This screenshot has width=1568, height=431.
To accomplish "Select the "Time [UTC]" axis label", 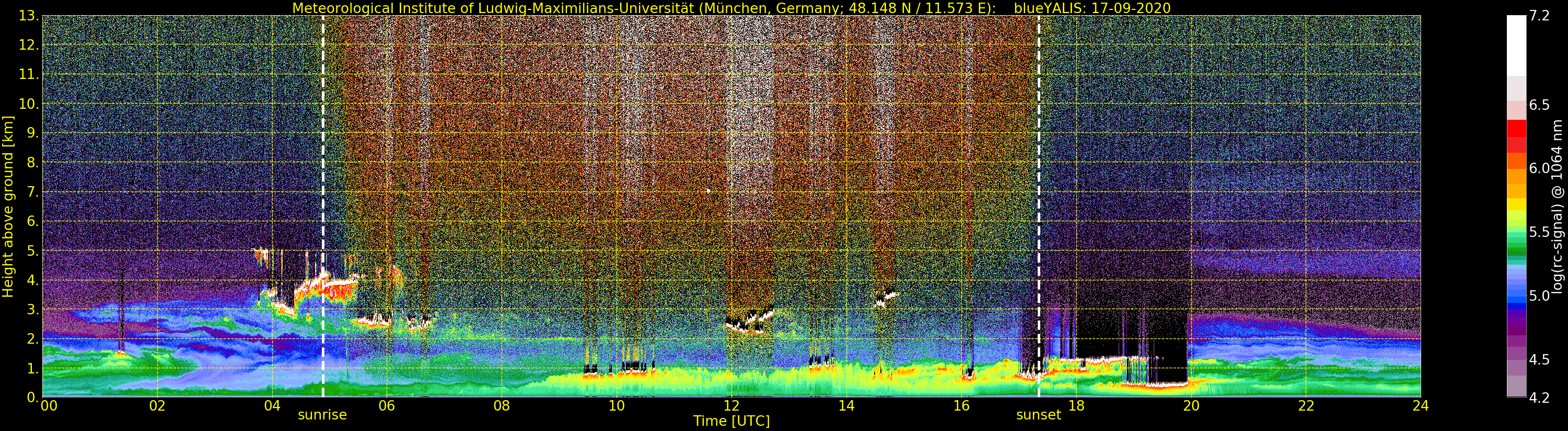I will pos(731,421).
